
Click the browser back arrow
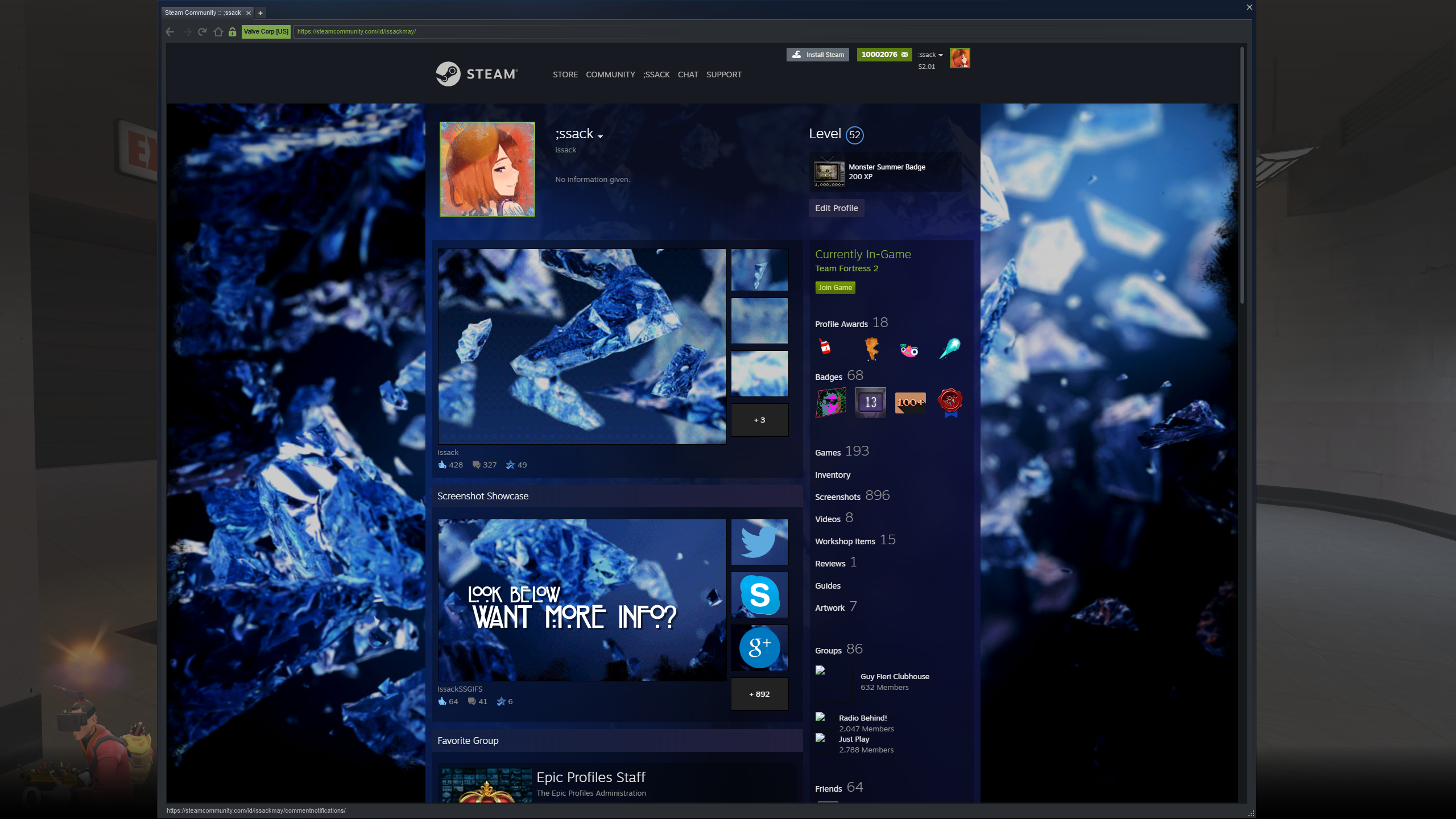169,32
